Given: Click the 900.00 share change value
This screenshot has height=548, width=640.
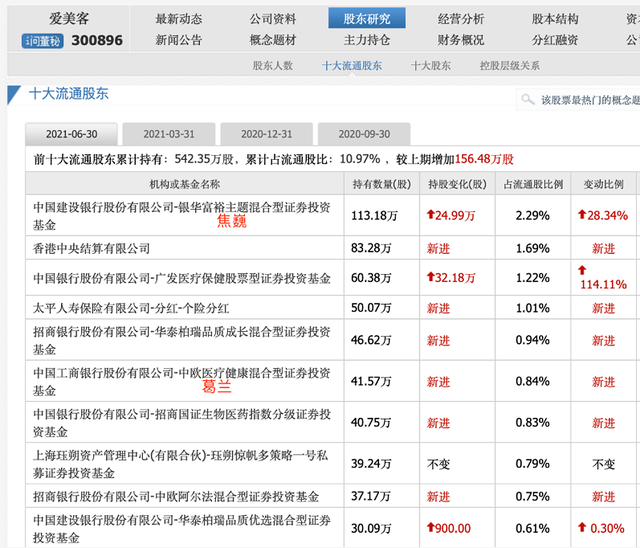Looking at the screenshot, I should 449,528.
